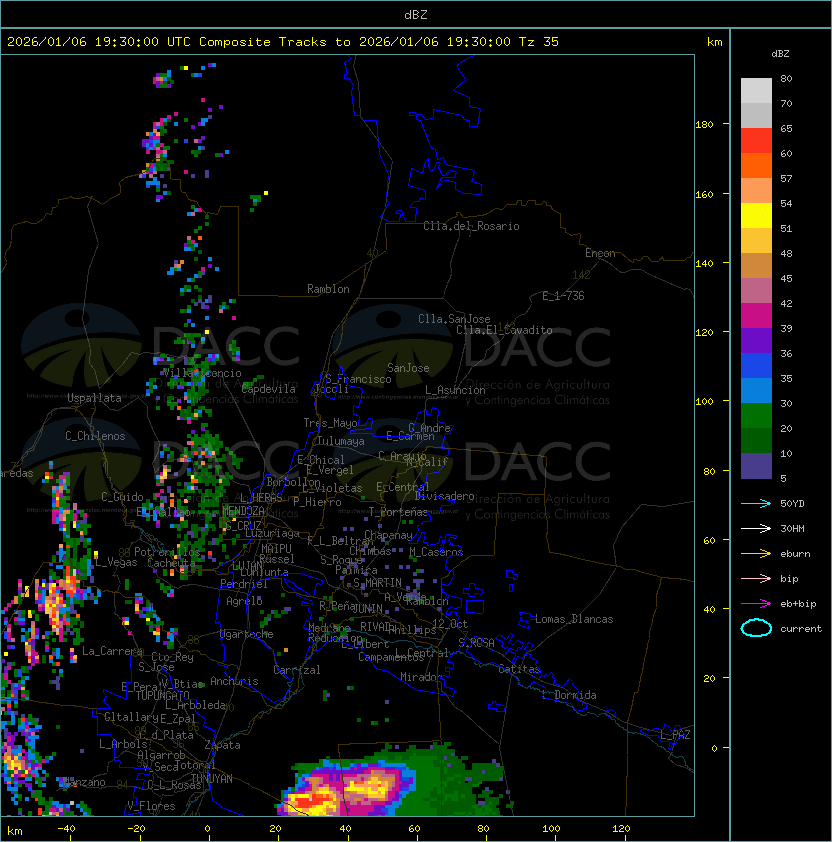Click the 'V_Flores' place label
Image resolution: width=832 pixels, height=842 pixels.
[151, 806]
